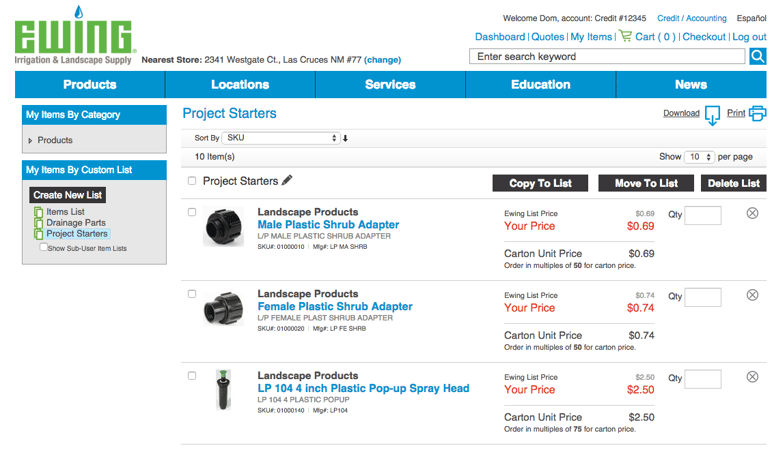Focus the Enter search keyword field
This screenshot has width=772, height=450.
coord(607,56)
